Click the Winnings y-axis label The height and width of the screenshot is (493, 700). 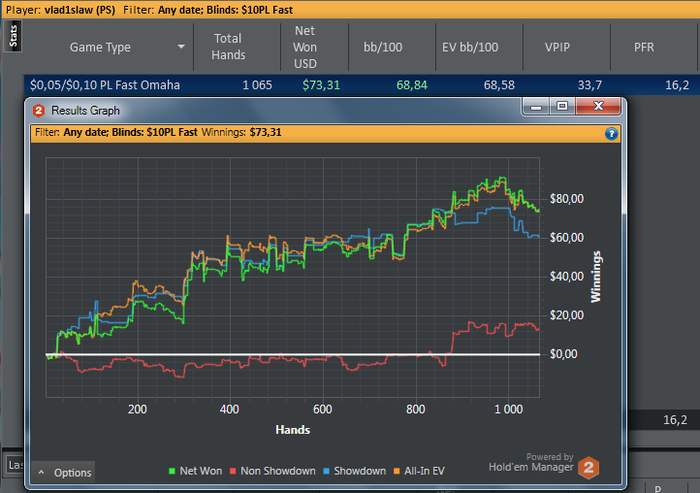point(596,277)
